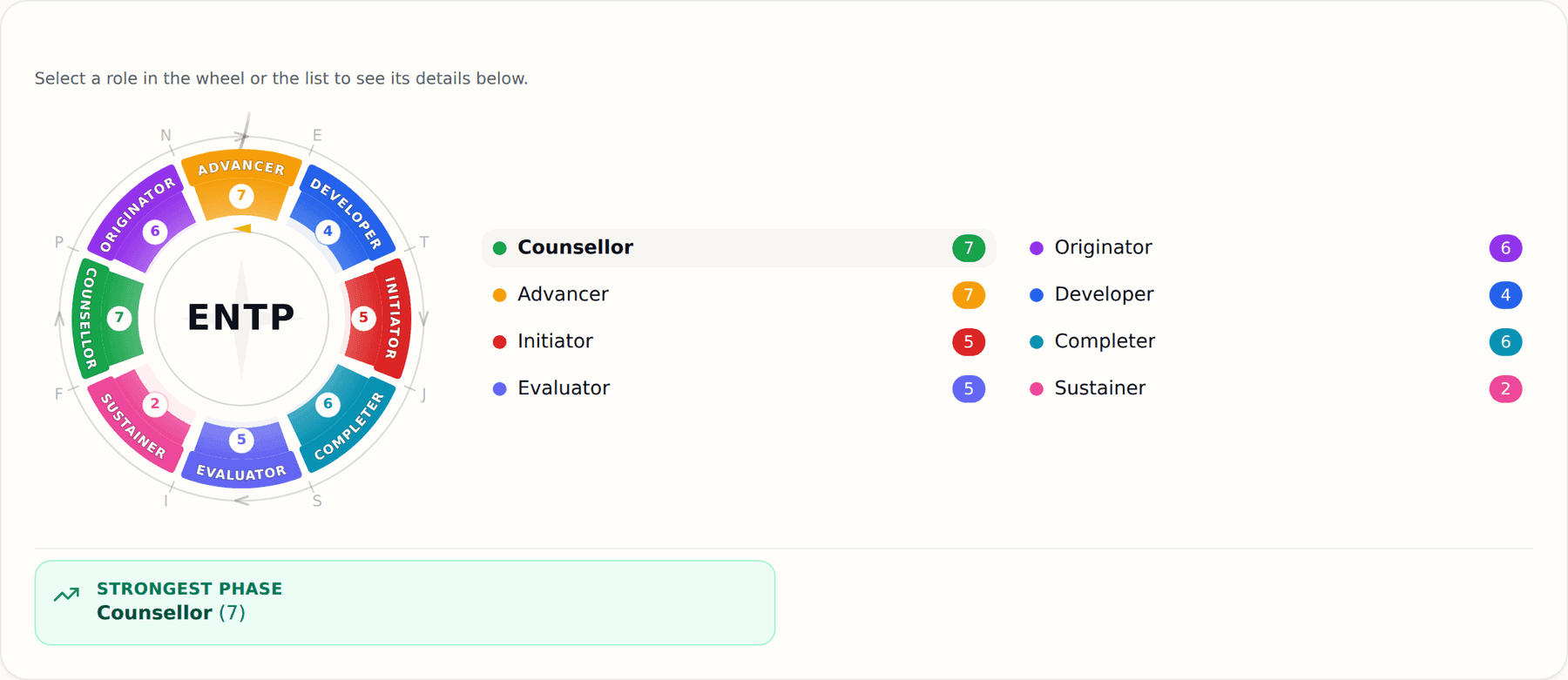Select the red Initiator wheel segment

[x=377, y=319]
